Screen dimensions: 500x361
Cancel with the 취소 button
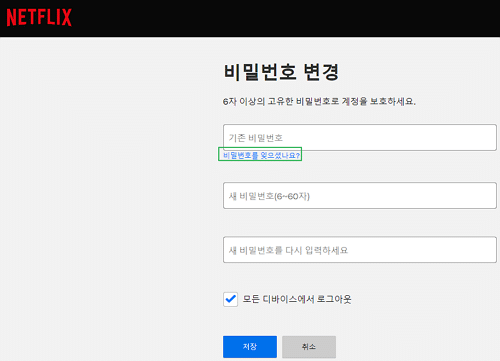coord(309,347)
